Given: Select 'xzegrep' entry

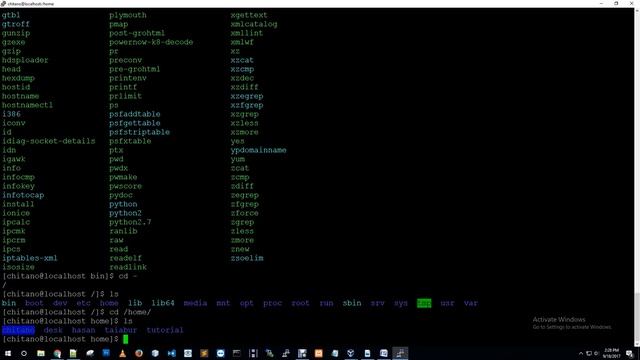Looking at the screenshot, I should pyautogui.click(x=247, y=96).
